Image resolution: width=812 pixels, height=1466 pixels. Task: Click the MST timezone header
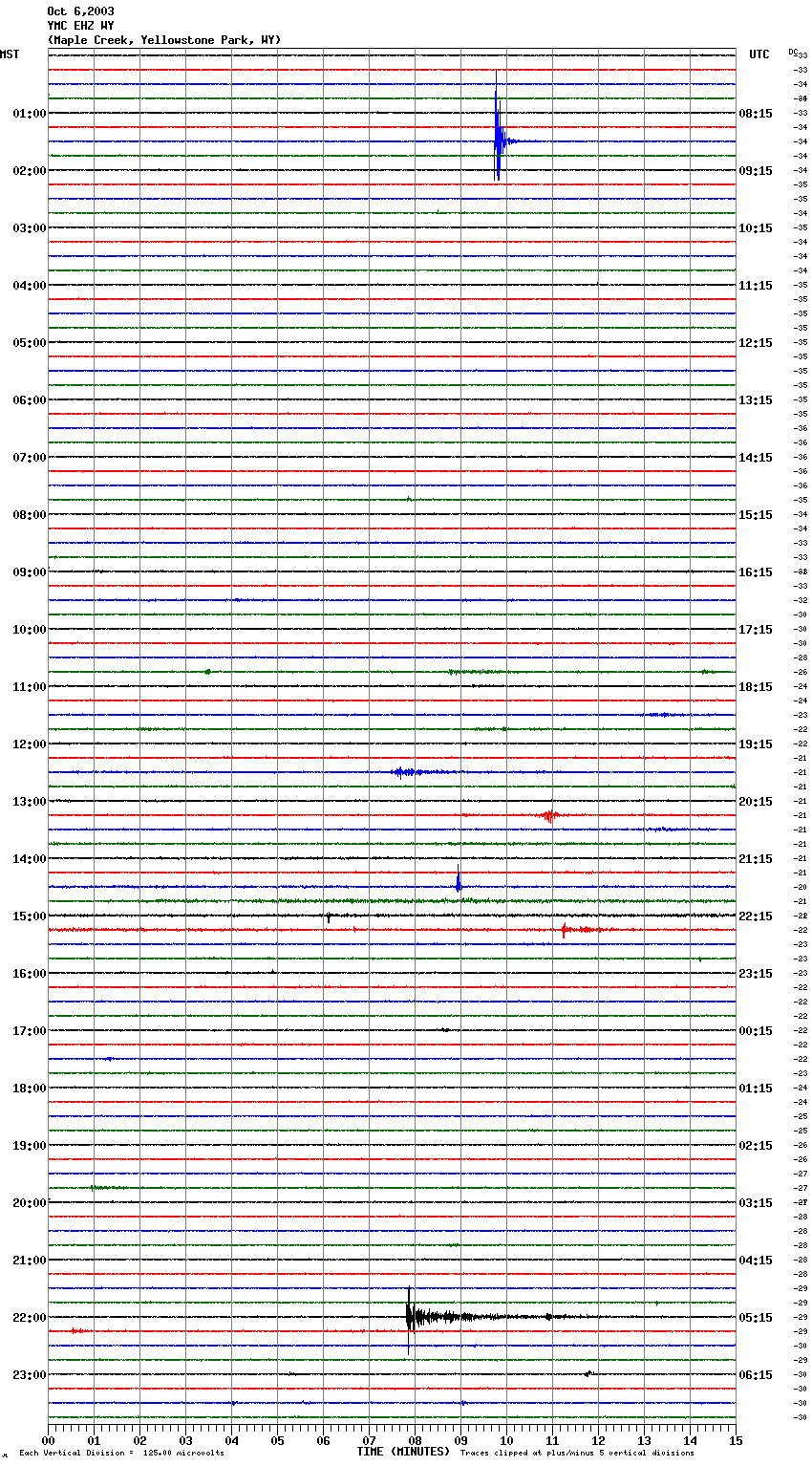coord(10,54)
